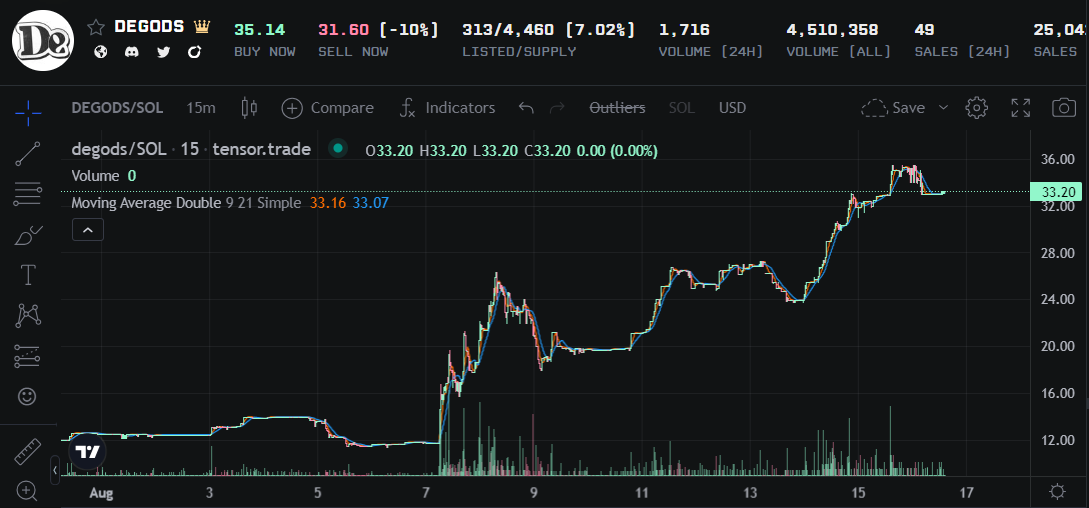Image resolution: width=1089 pixels, height=508 pixels.
Task: Click the date label 17 on axis
Action: pos(966,493)
